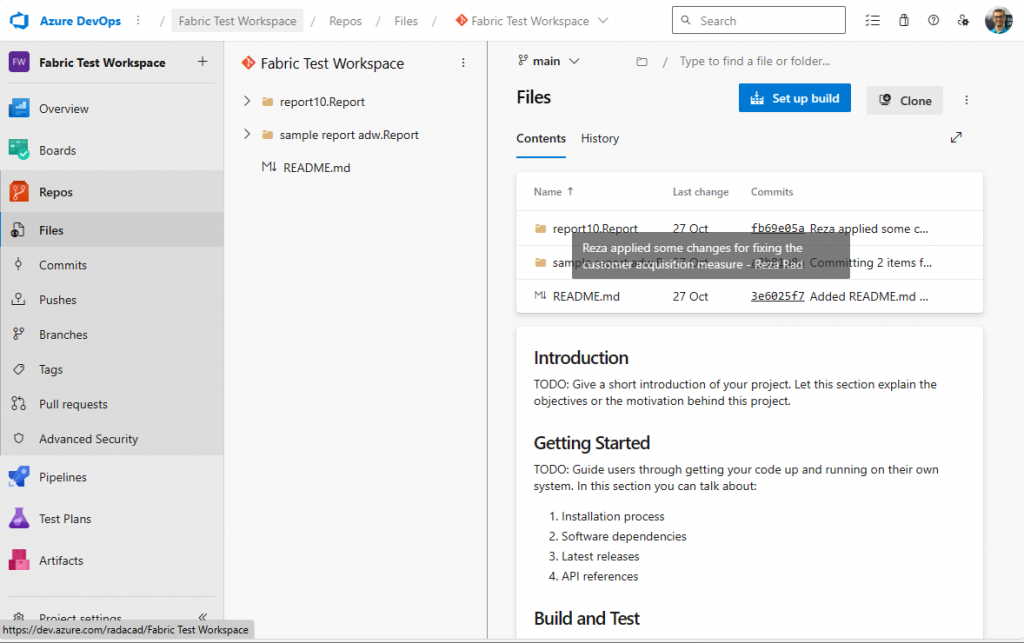The width and height of the screenshot is (1024, 643).
Task: Open the repository selector dropdown in breadcrumb
Action: point(602,21)
